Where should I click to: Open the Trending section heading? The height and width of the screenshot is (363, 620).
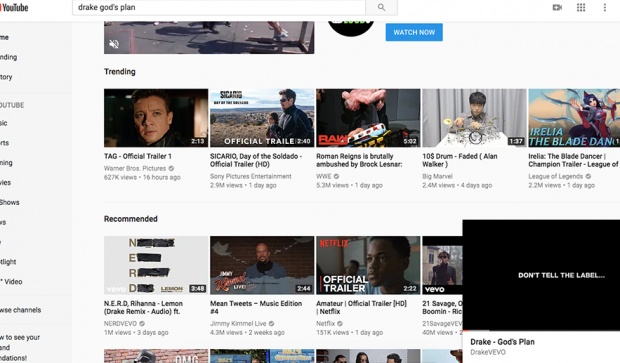[119, 72]
